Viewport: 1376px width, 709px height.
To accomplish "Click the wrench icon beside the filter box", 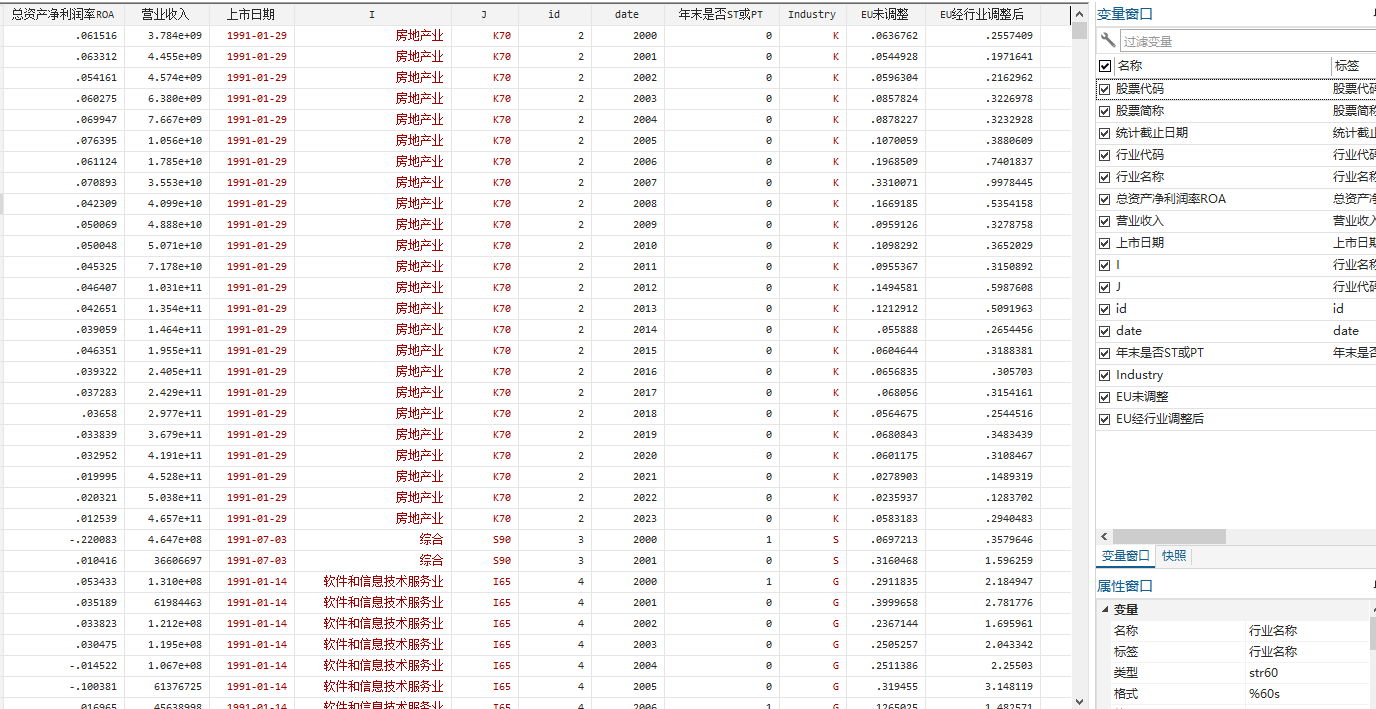I will 1107,41.
